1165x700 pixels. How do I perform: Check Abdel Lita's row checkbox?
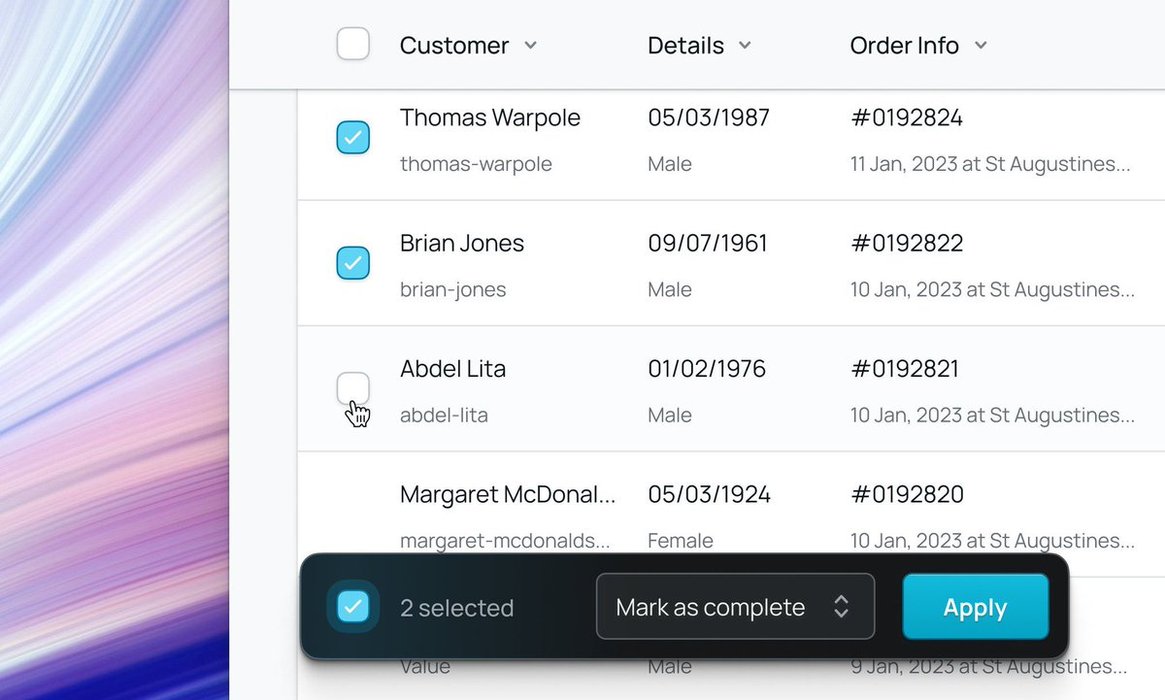(353, 388)
